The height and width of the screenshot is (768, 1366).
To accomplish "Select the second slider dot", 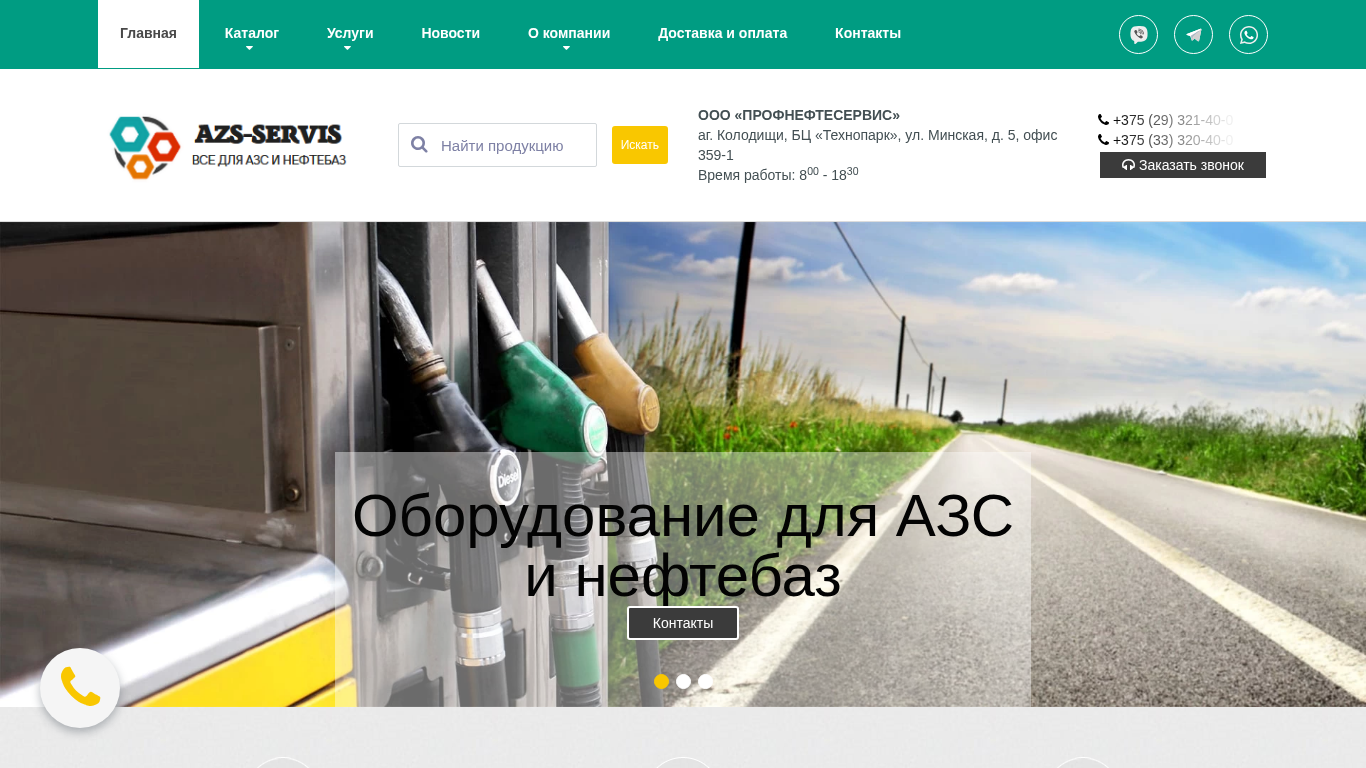I will click(683, 681).
